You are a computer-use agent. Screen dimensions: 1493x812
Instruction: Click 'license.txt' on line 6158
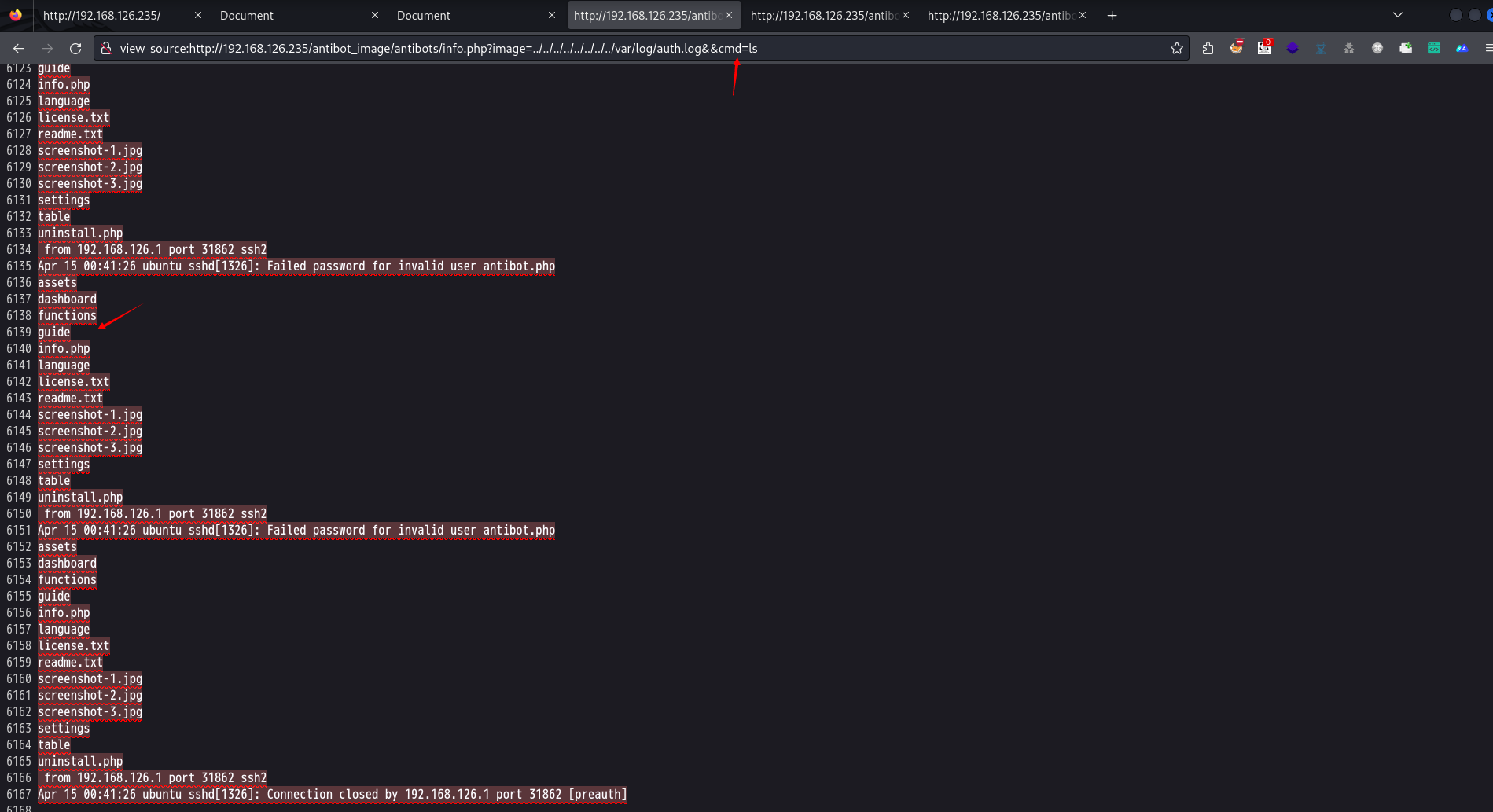coord(74,645)
